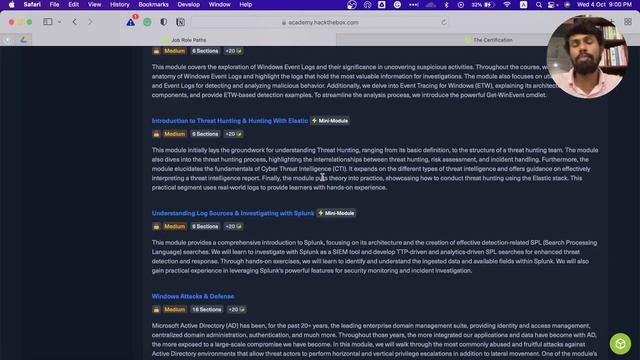Open the three dots menu bar item
The image size is (640, 360).
tap(413, 5)
